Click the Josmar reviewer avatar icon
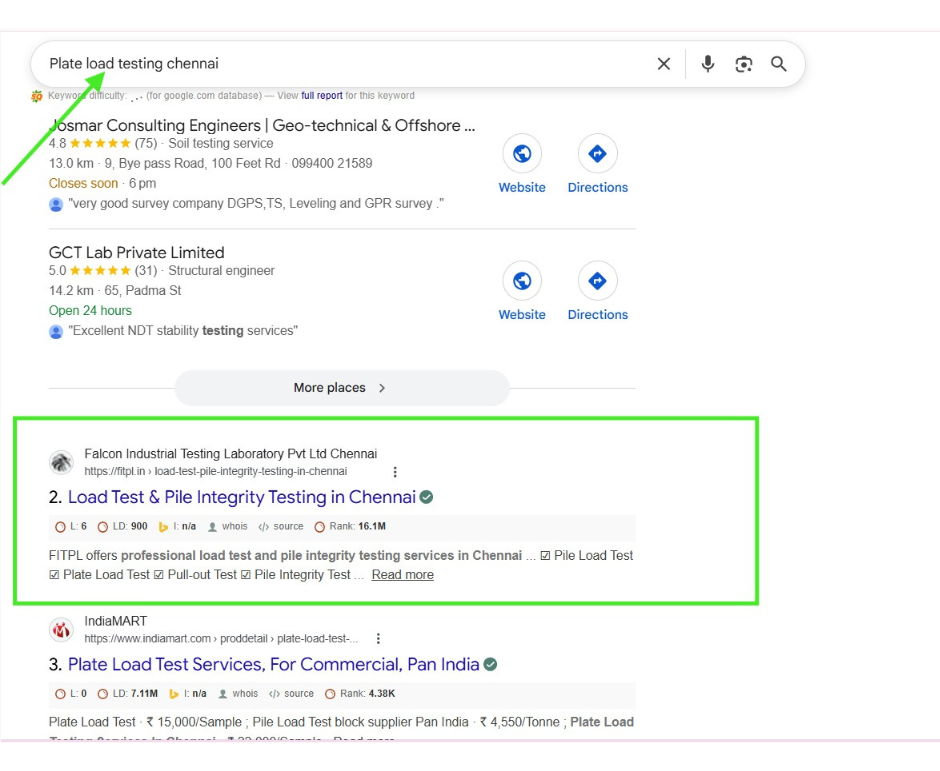 point(56,204)
